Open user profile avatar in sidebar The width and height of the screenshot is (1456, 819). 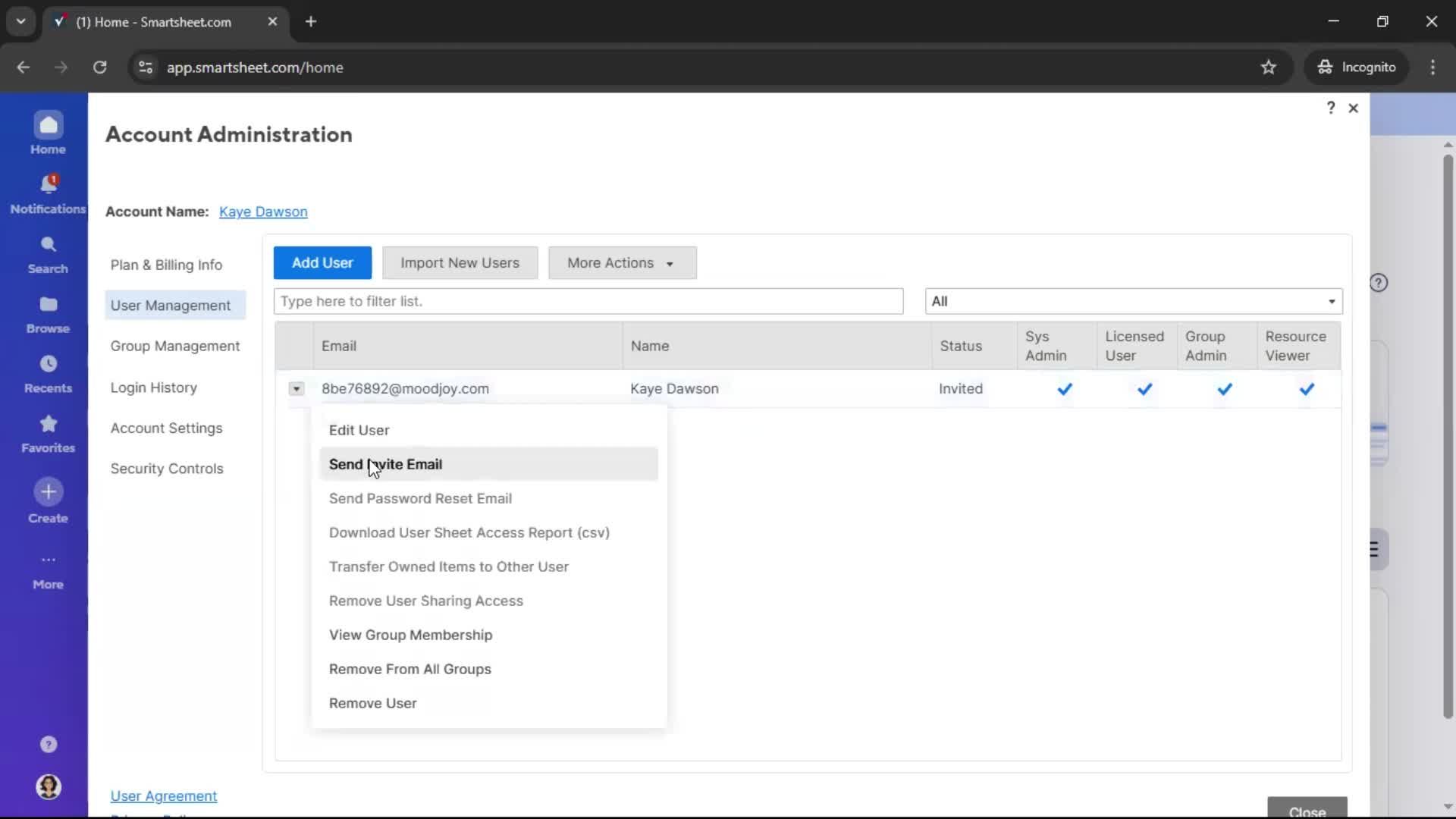(48, 786)
